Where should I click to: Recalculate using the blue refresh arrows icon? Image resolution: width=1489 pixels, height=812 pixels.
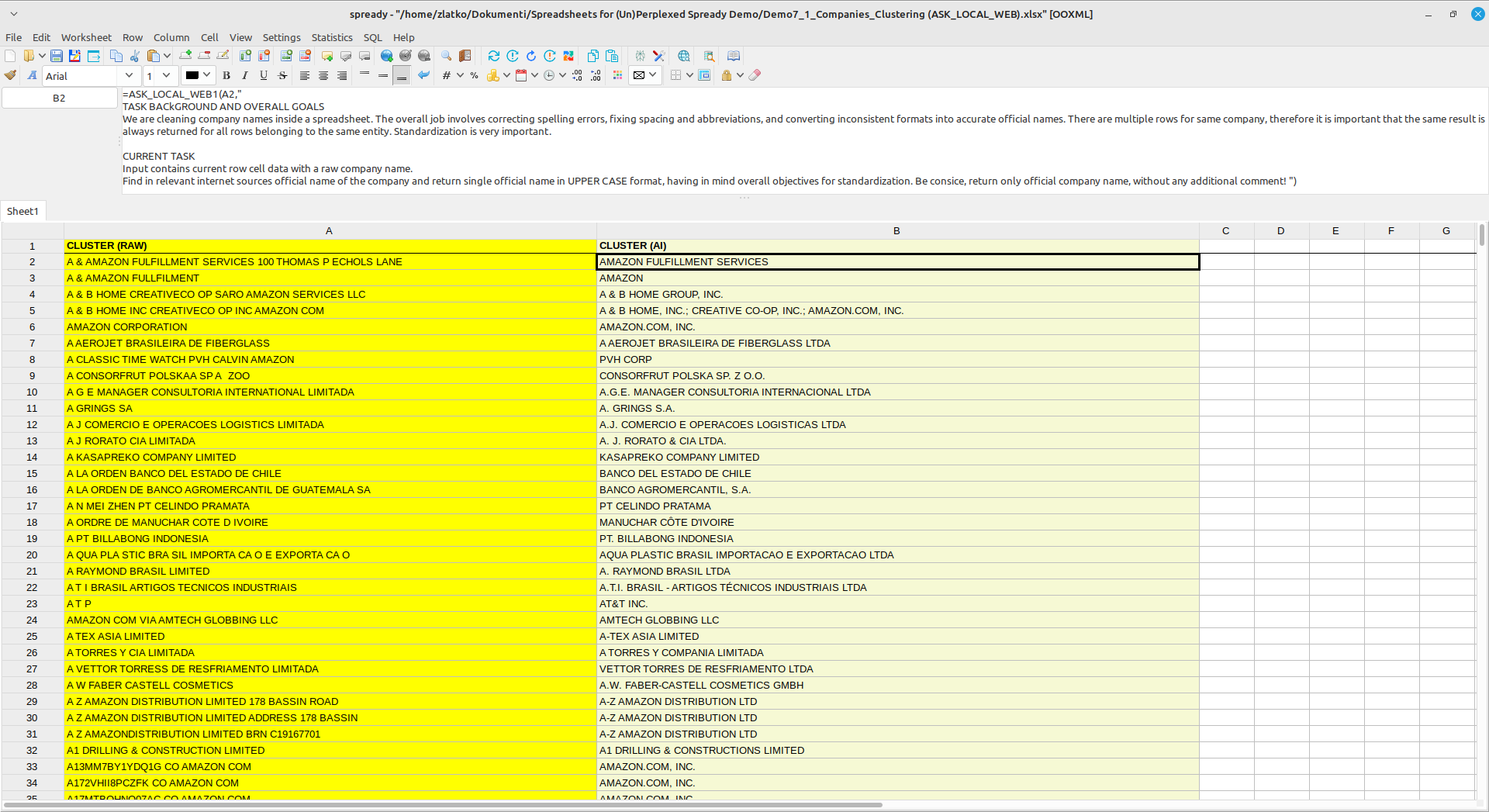[x=493, y=56]
